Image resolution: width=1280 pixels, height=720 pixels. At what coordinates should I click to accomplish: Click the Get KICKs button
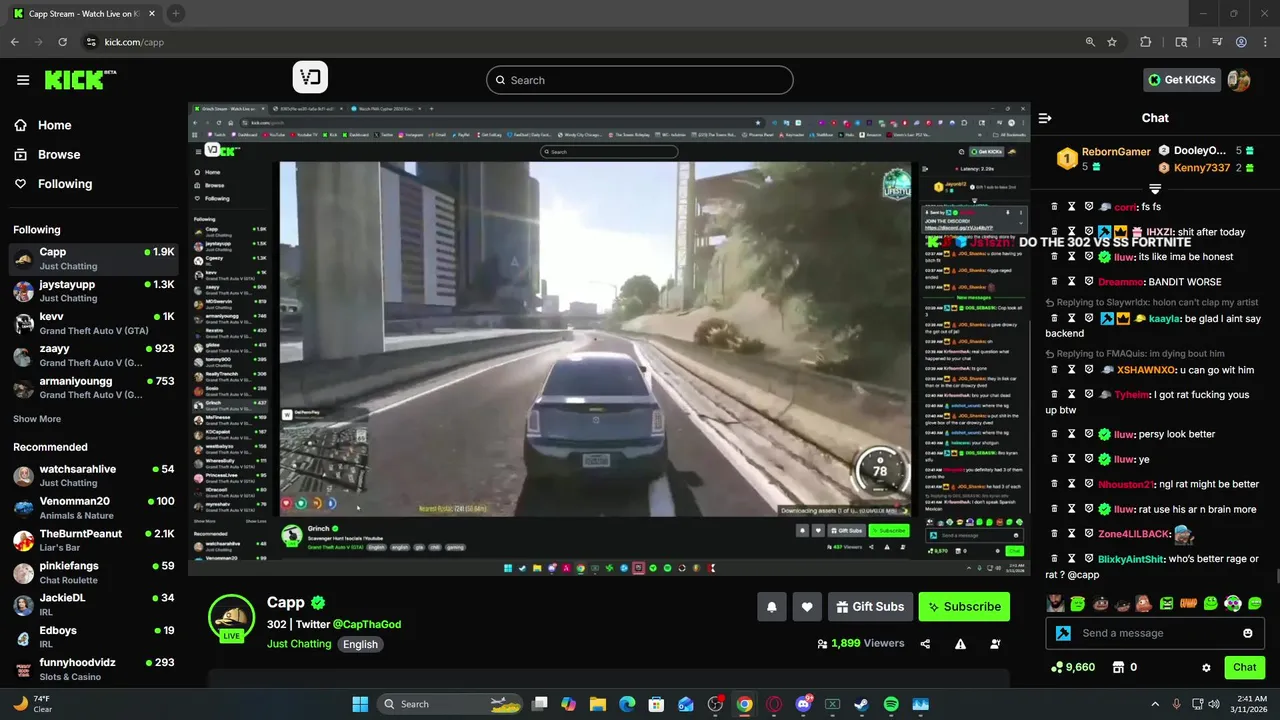click(1182, 80)
